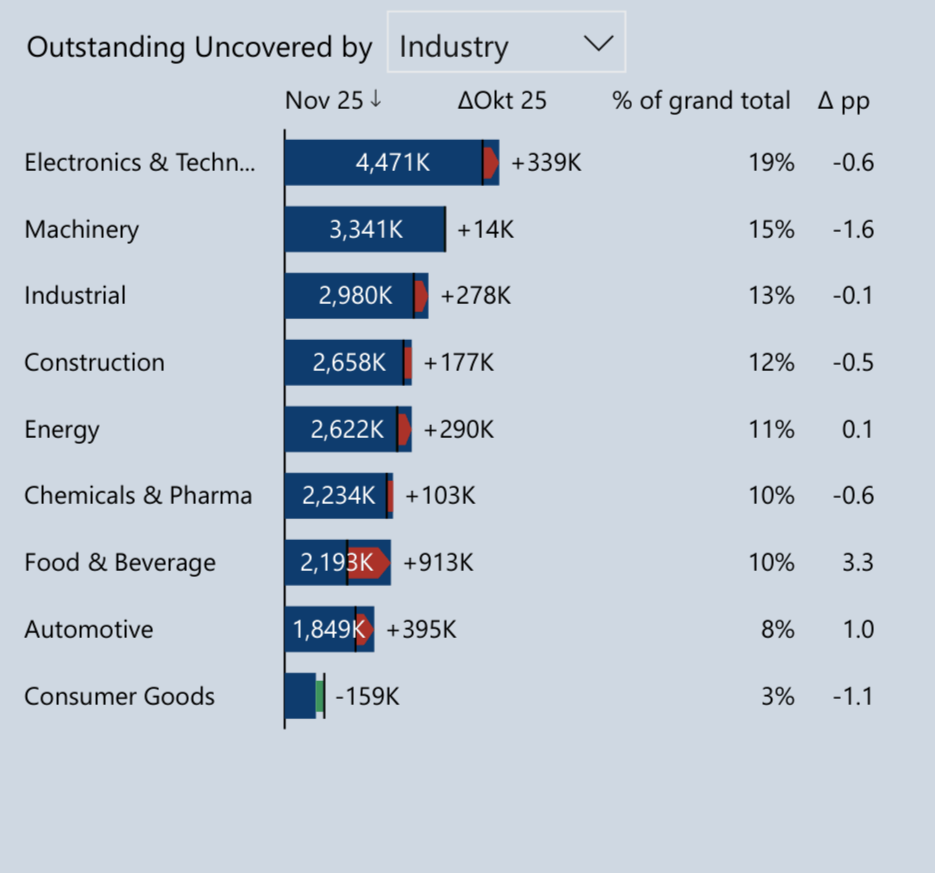Click the dropdown chevron arrow next to Industry

[x=598, y=43]
